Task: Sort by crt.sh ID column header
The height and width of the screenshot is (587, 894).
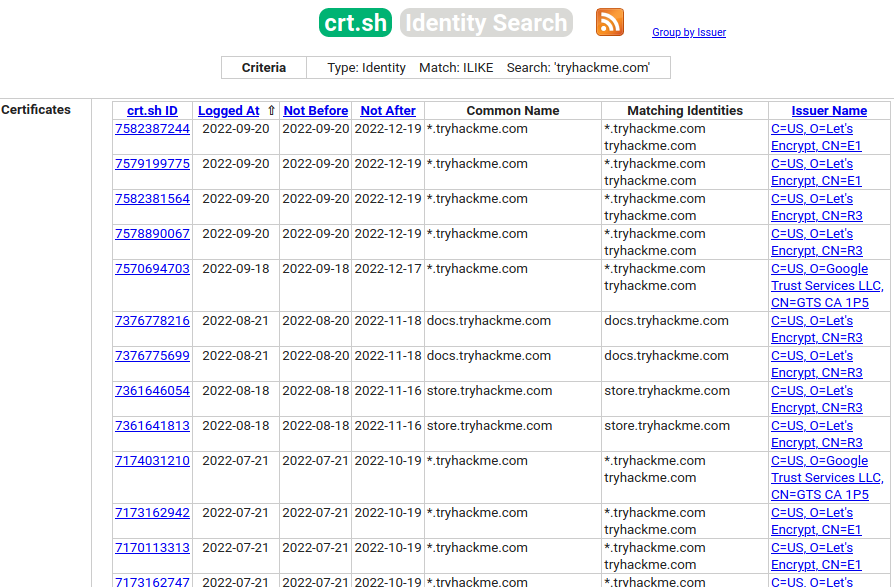Action: [152, 111]
